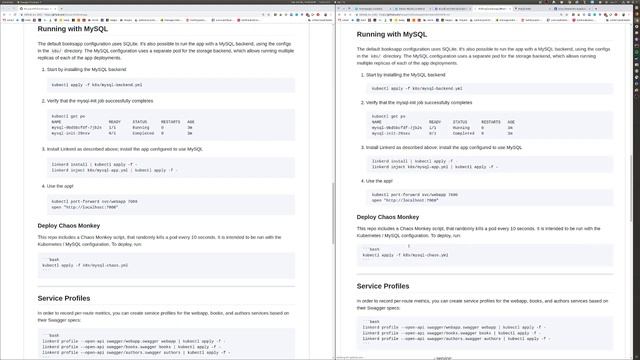Click the right window's vertical scrollbar thumb
This screenshot has height=360, width=640.
click(x=631, y=189)
